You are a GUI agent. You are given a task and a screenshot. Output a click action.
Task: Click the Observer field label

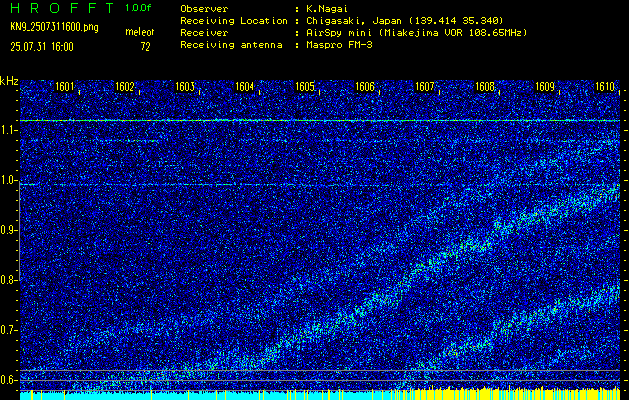204,8
